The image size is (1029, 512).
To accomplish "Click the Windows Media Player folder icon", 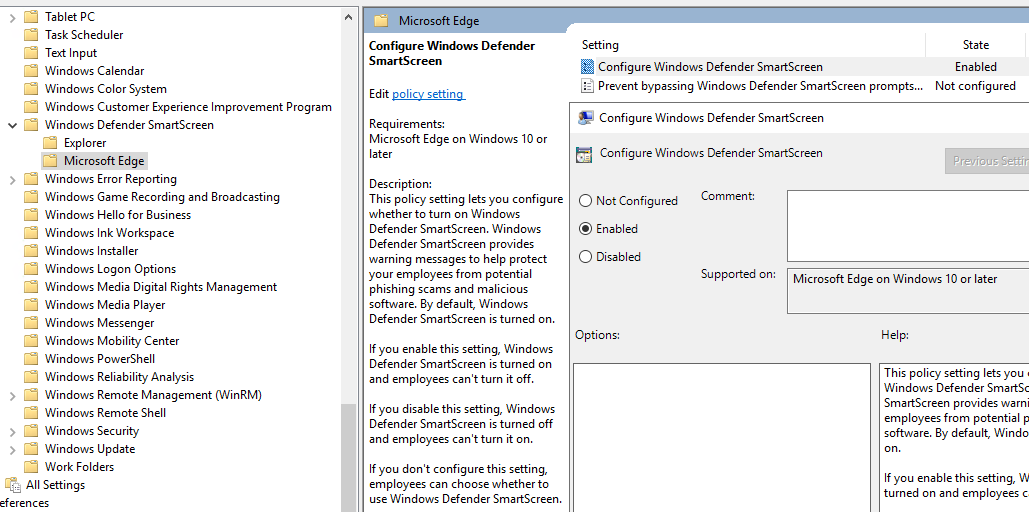I will click(31, 305).
